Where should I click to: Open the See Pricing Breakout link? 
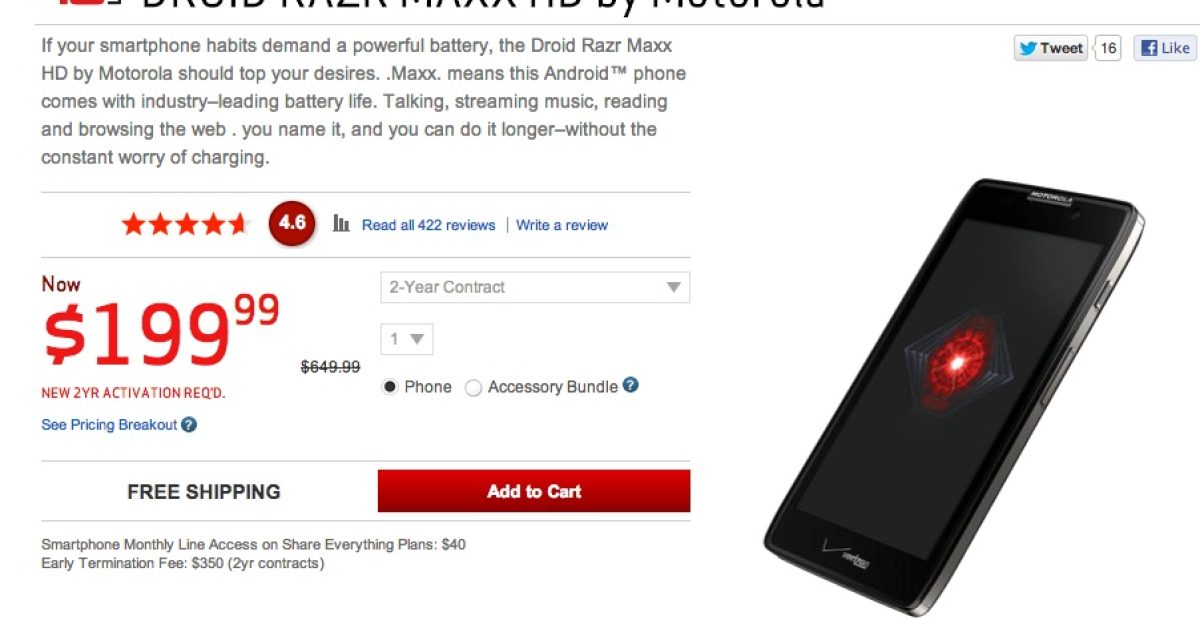pyautogui.click(x=109, y=425)
